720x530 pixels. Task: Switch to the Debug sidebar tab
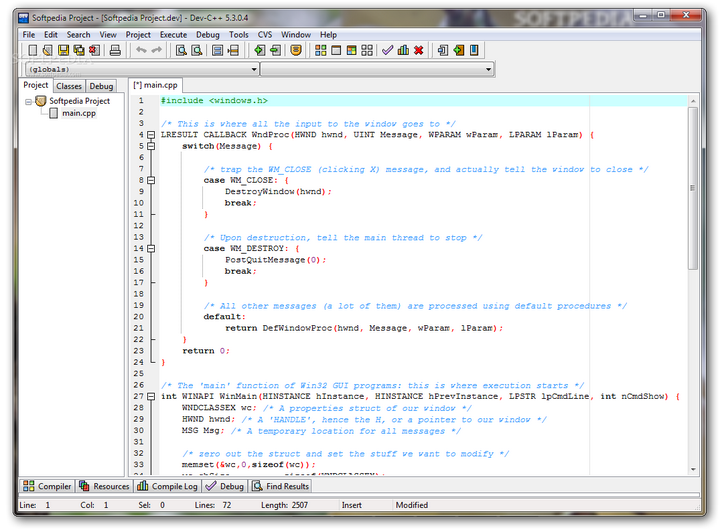[x=101, y=86]
